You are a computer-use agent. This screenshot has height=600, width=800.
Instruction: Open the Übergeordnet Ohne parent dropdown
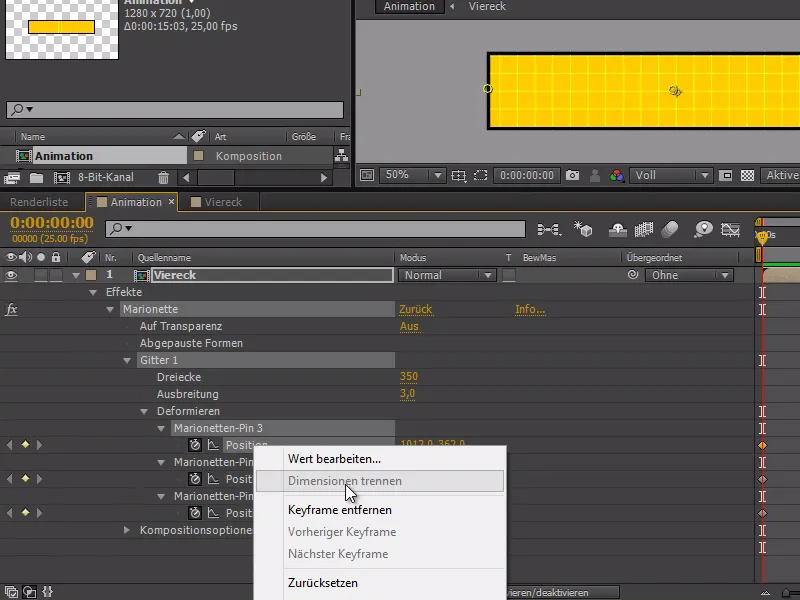click(x=689, y=276)
